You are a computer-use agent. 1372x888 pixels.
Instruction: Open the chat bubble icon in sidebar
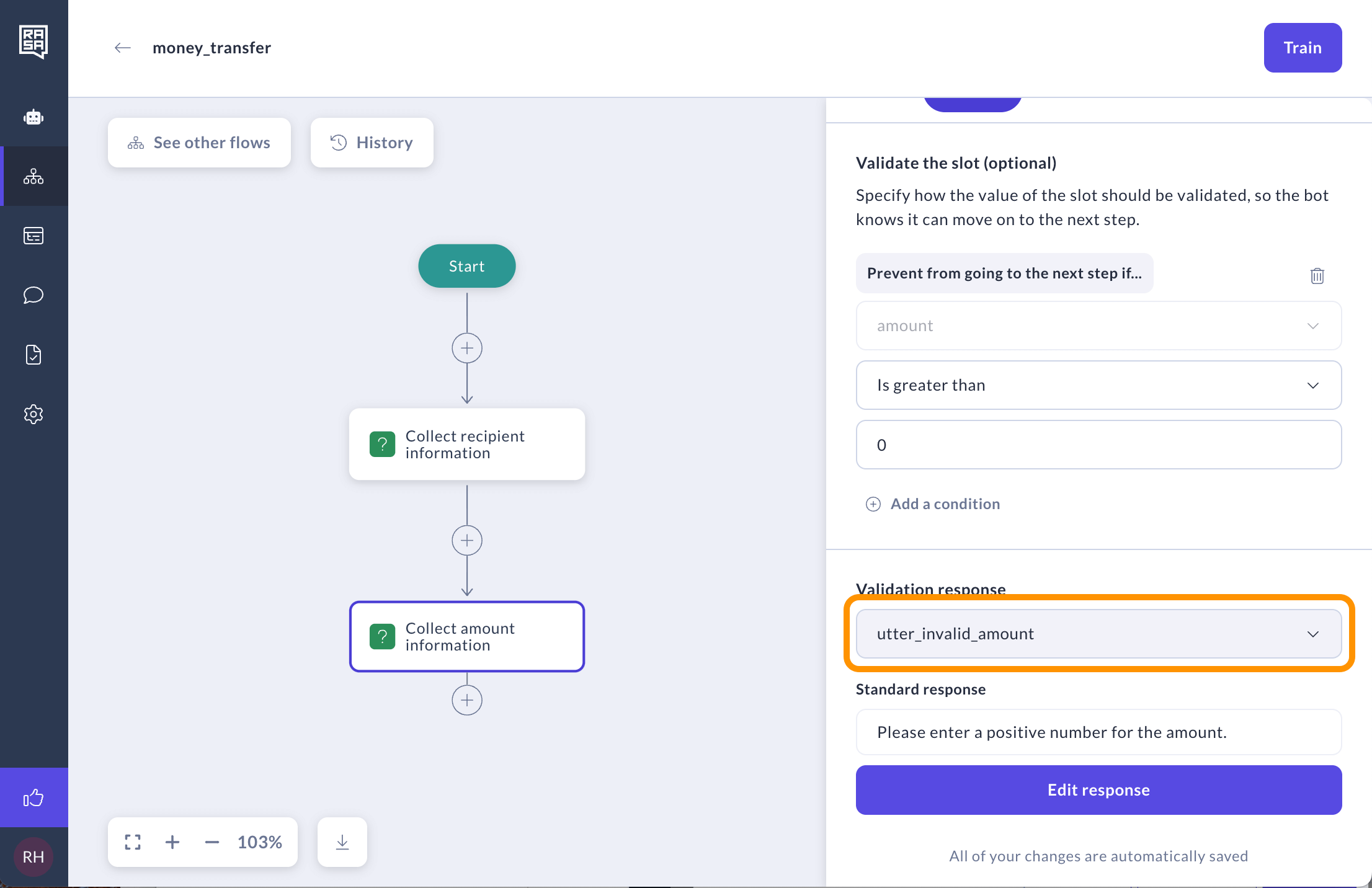point(33,295)
